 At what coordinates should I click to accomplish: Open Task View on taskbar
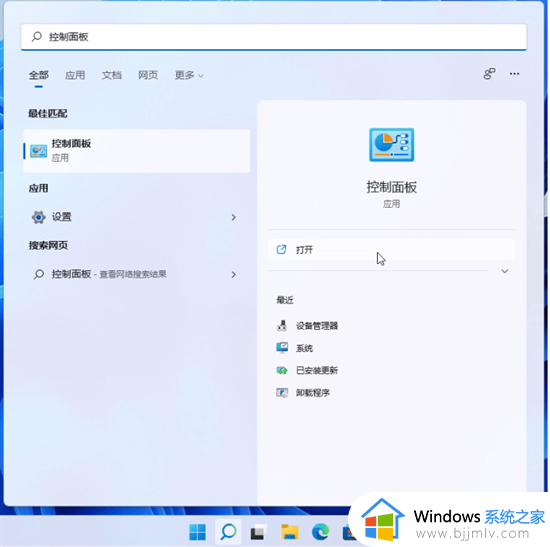(x=259, y=532)
